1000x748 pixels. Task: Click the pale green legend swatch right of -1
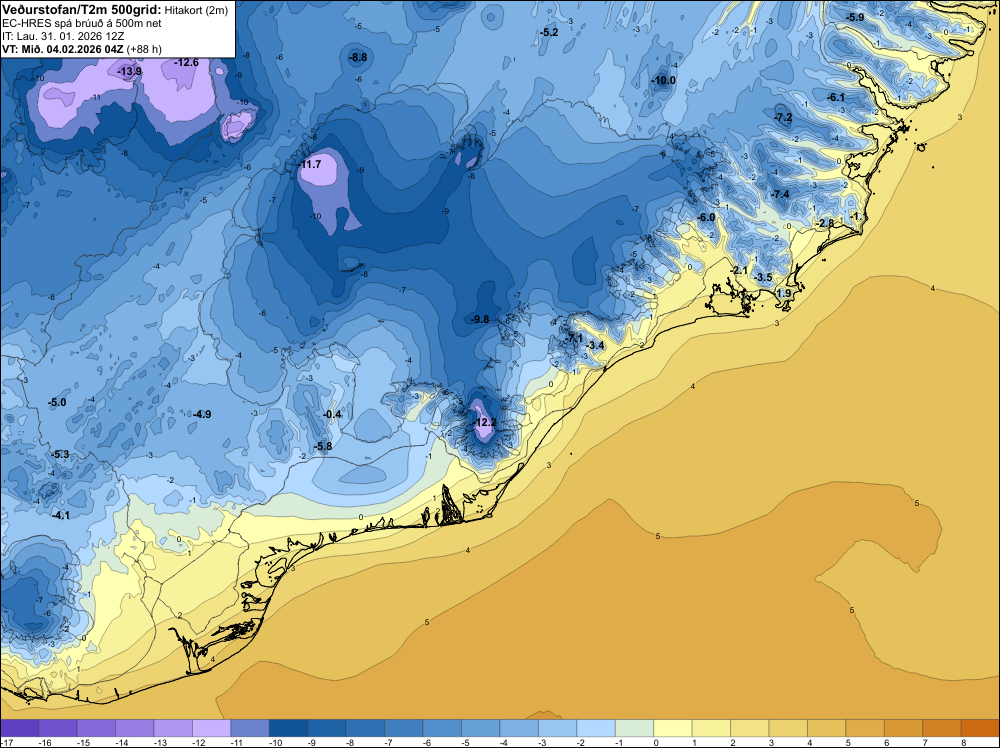coord(635,728)
